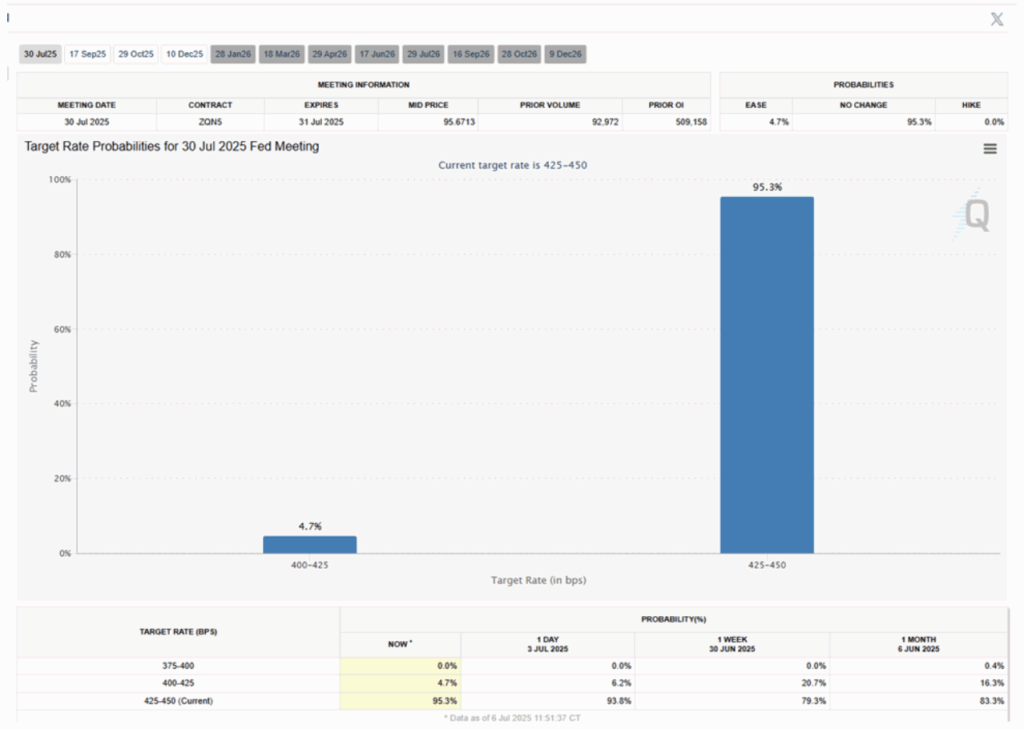Select the 9 Dec26 meeting tab
Viewport: 1024px width, 729px height.
[x=565, y=54]
